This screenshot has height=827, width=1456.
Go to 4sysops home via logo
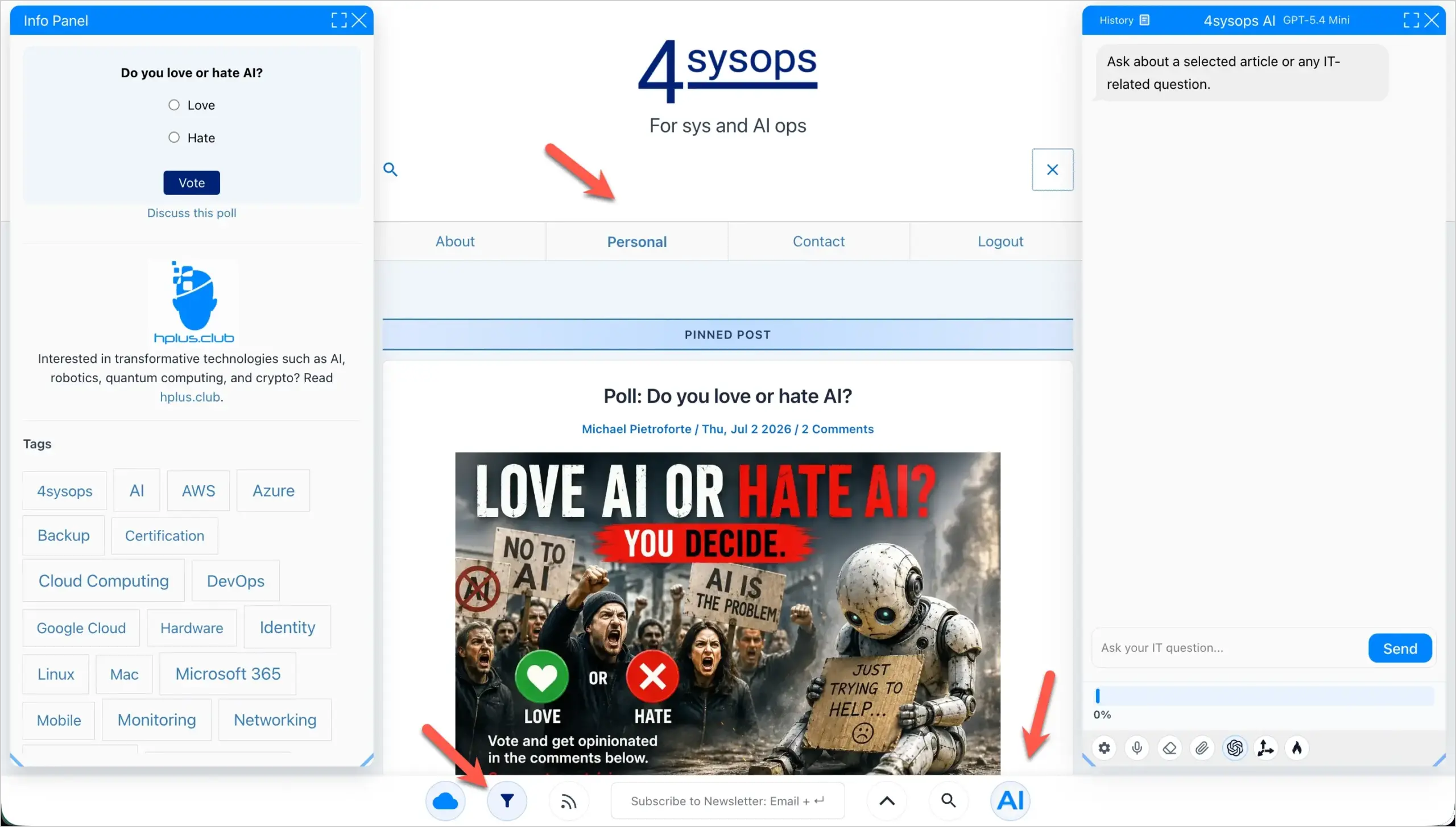tap(727, 71)
